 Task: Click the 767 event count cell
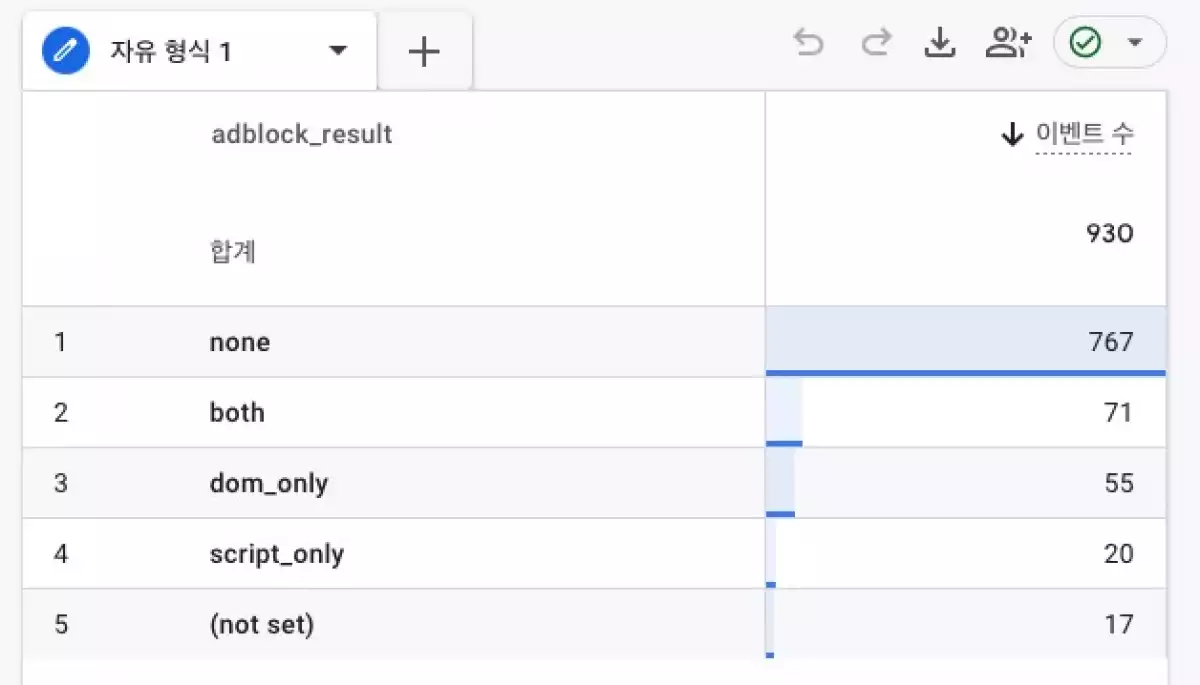(x=1110, y=342)
